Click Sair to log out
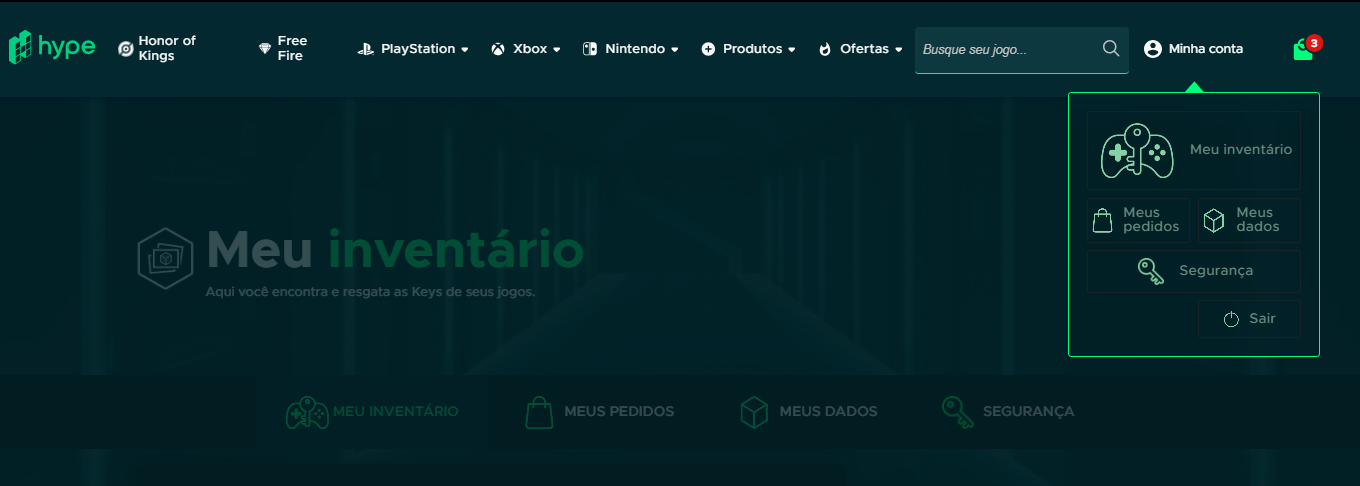 (1249, 319)
